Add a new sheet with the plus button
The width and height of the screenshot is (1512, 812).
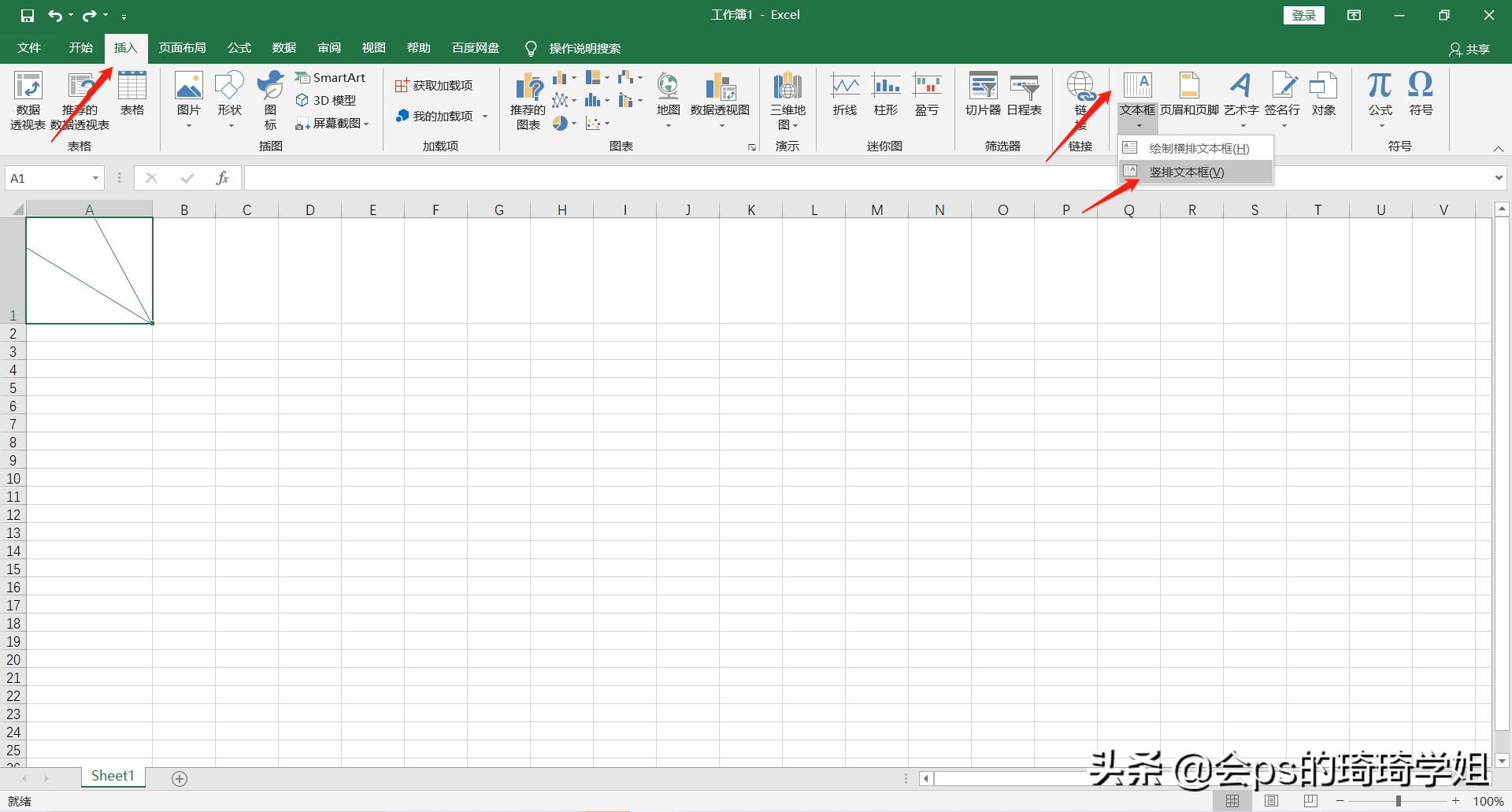pos(179,778)
